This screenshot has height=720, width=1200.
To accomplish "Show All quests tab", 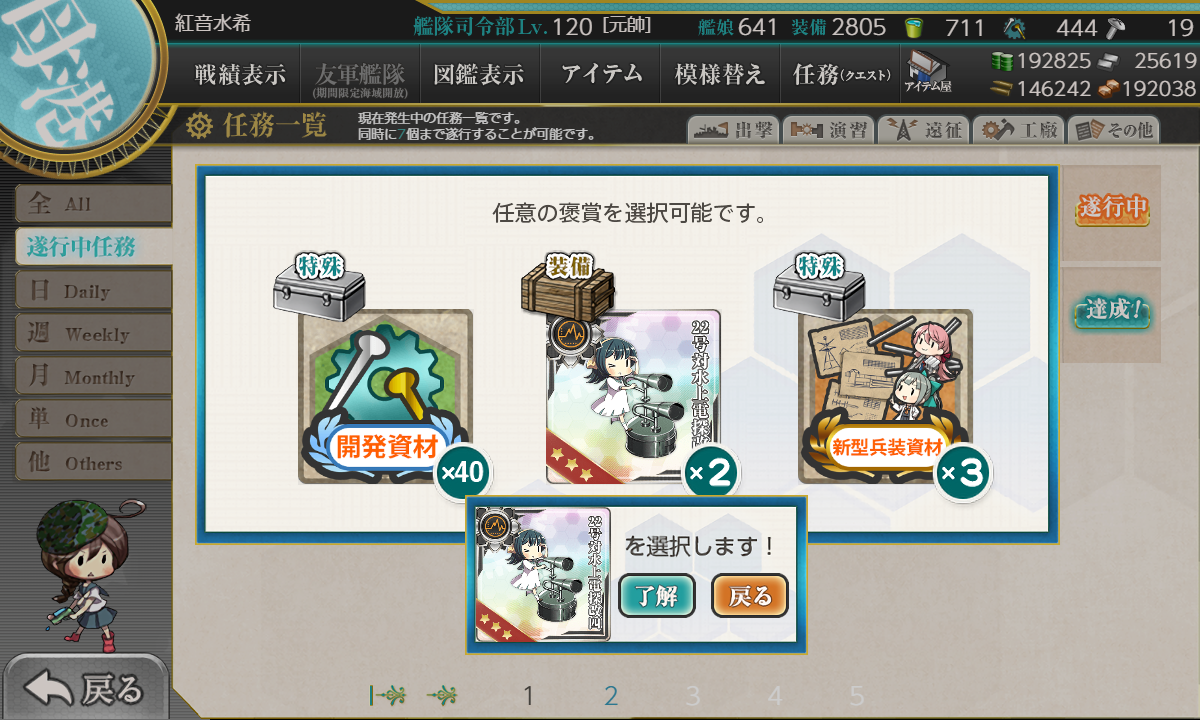I will click(93, 204).
